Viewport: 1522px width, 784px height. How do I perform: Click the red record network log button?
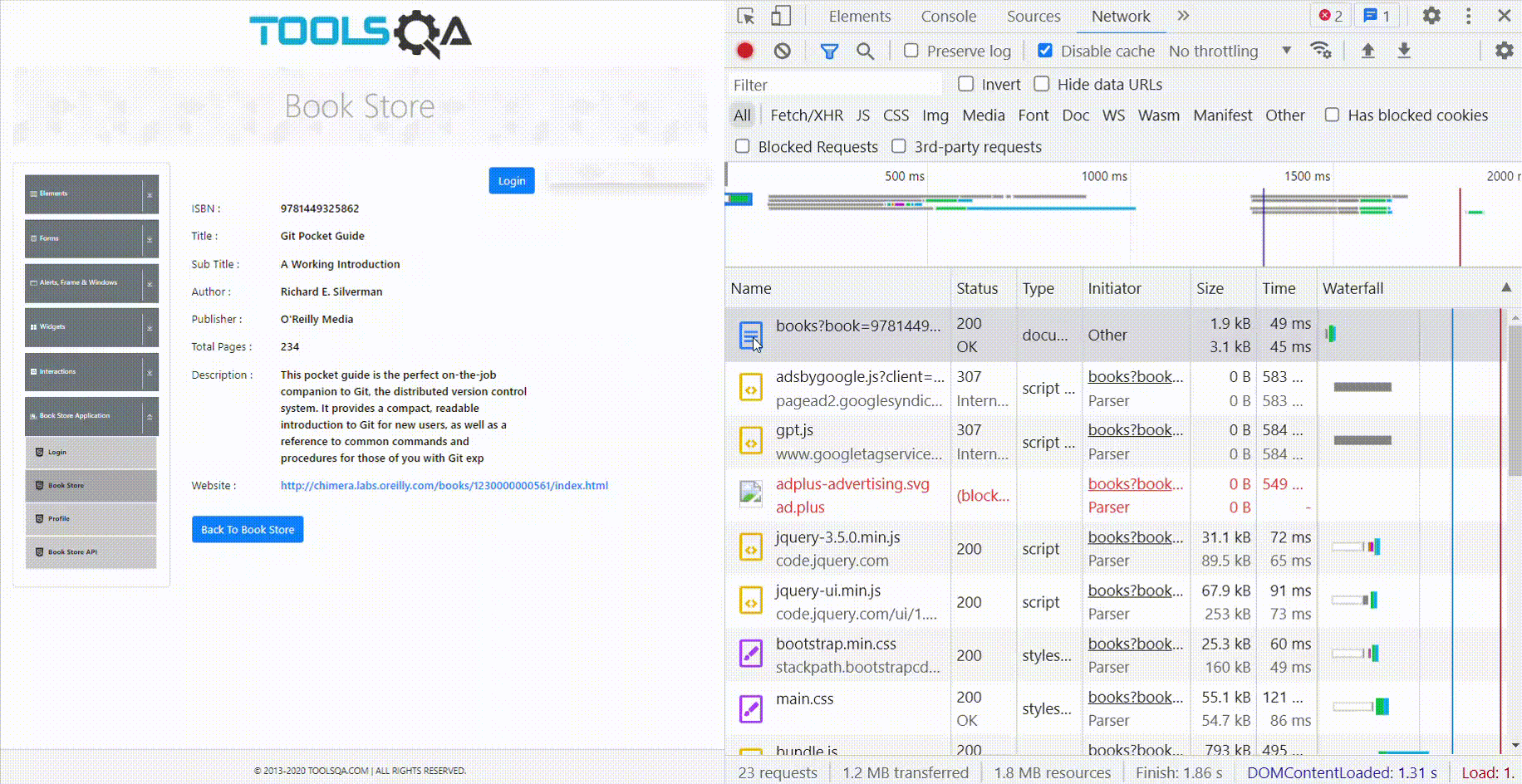[745, 51]
